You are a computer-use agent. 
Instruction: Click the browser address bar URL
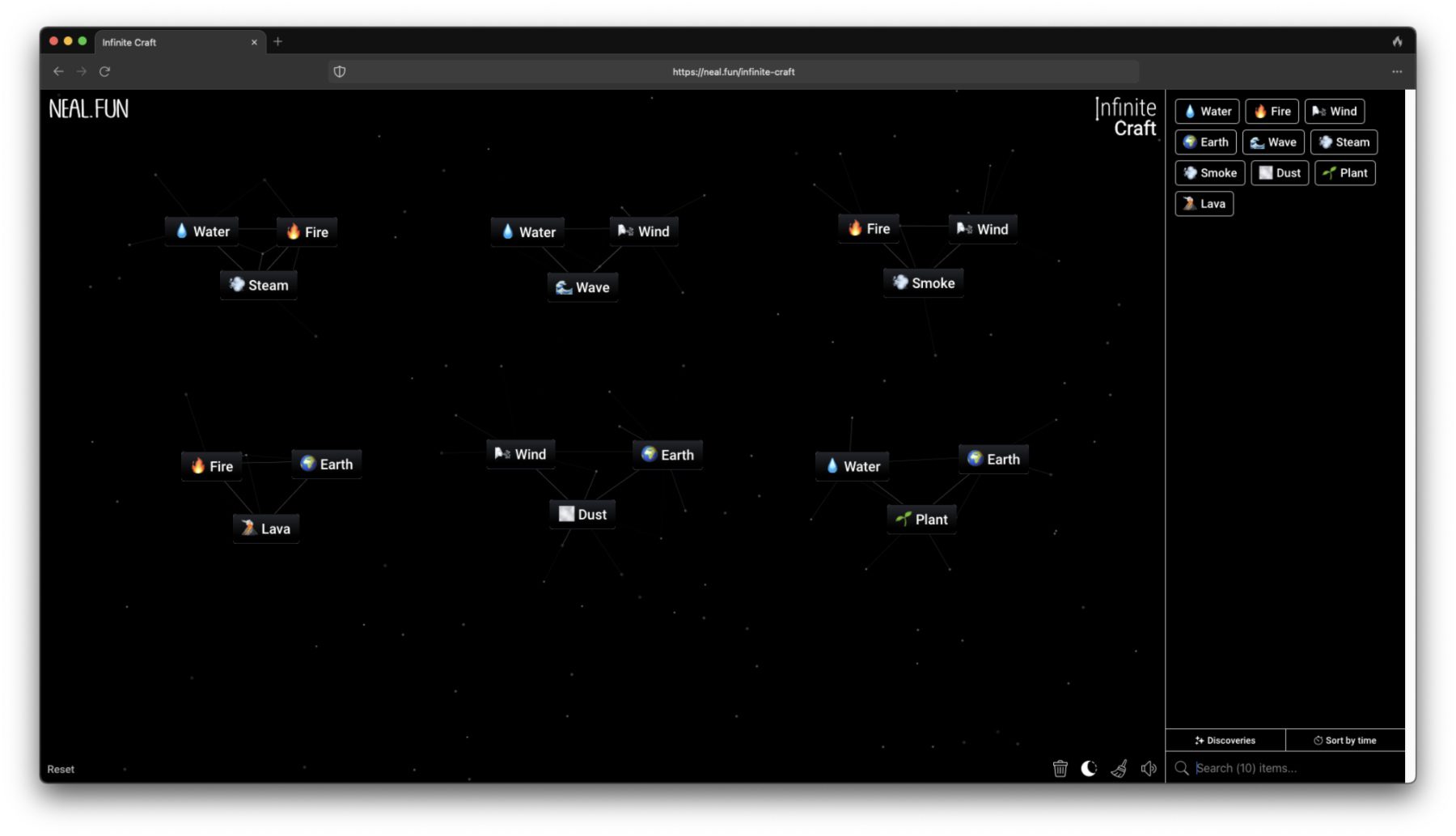click(733, 72)
